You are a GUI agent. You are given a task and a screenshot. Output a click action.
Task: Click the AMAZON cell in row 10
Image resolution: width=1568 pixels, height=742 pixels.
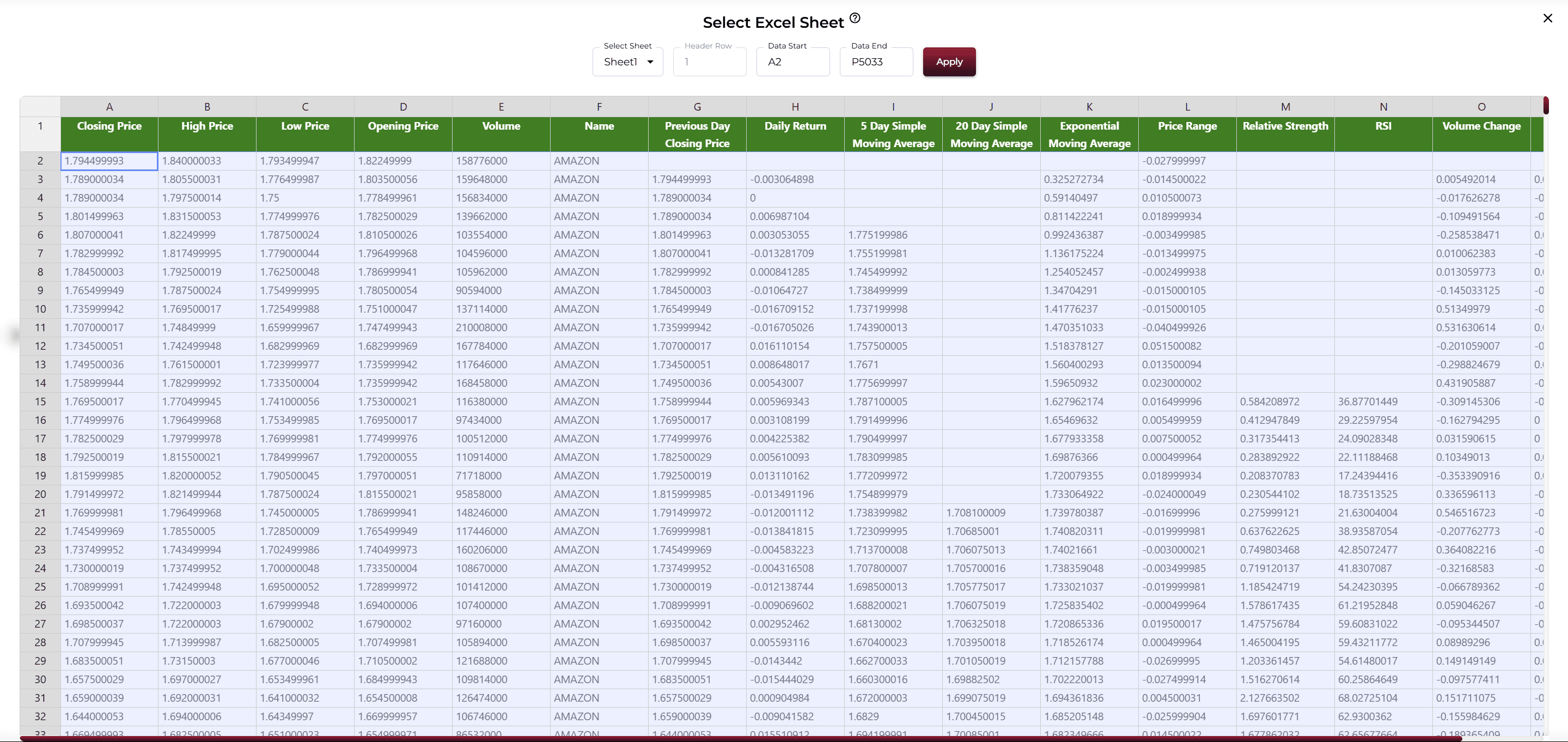[x=600, y=309]
